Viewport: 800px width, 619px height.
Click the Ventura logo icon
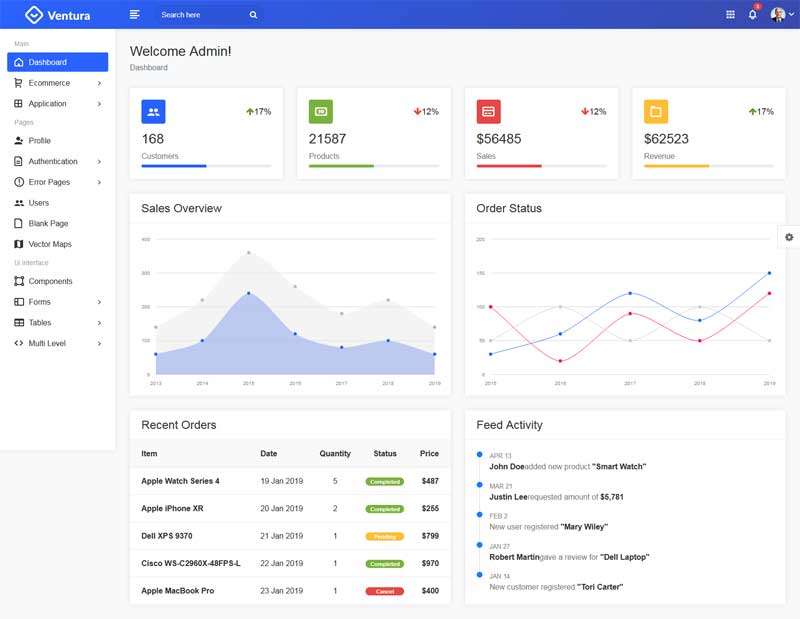[x=34, y=15]
